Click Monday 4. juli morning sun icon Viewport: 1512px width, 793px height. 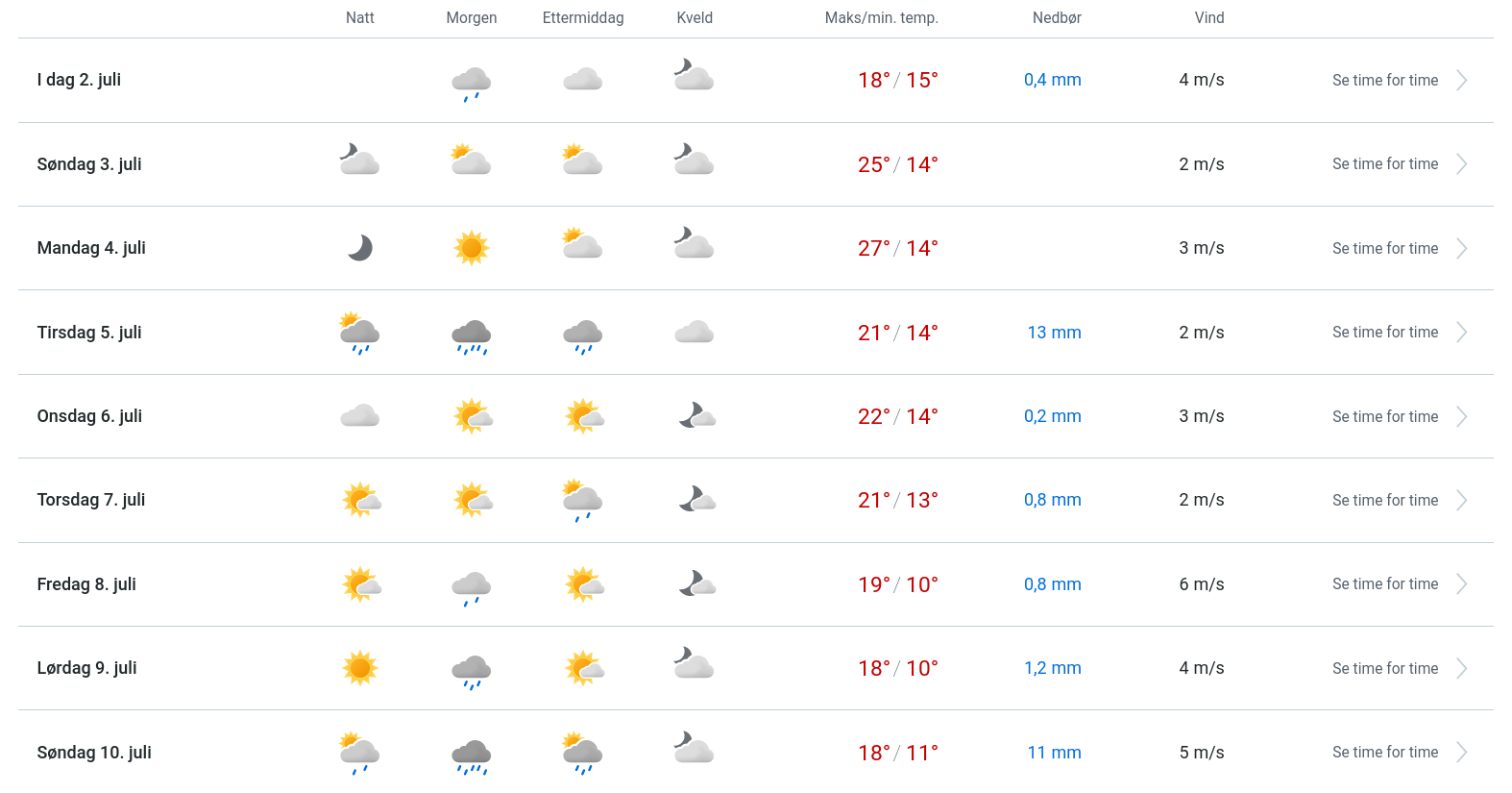(x=472, y=248)
